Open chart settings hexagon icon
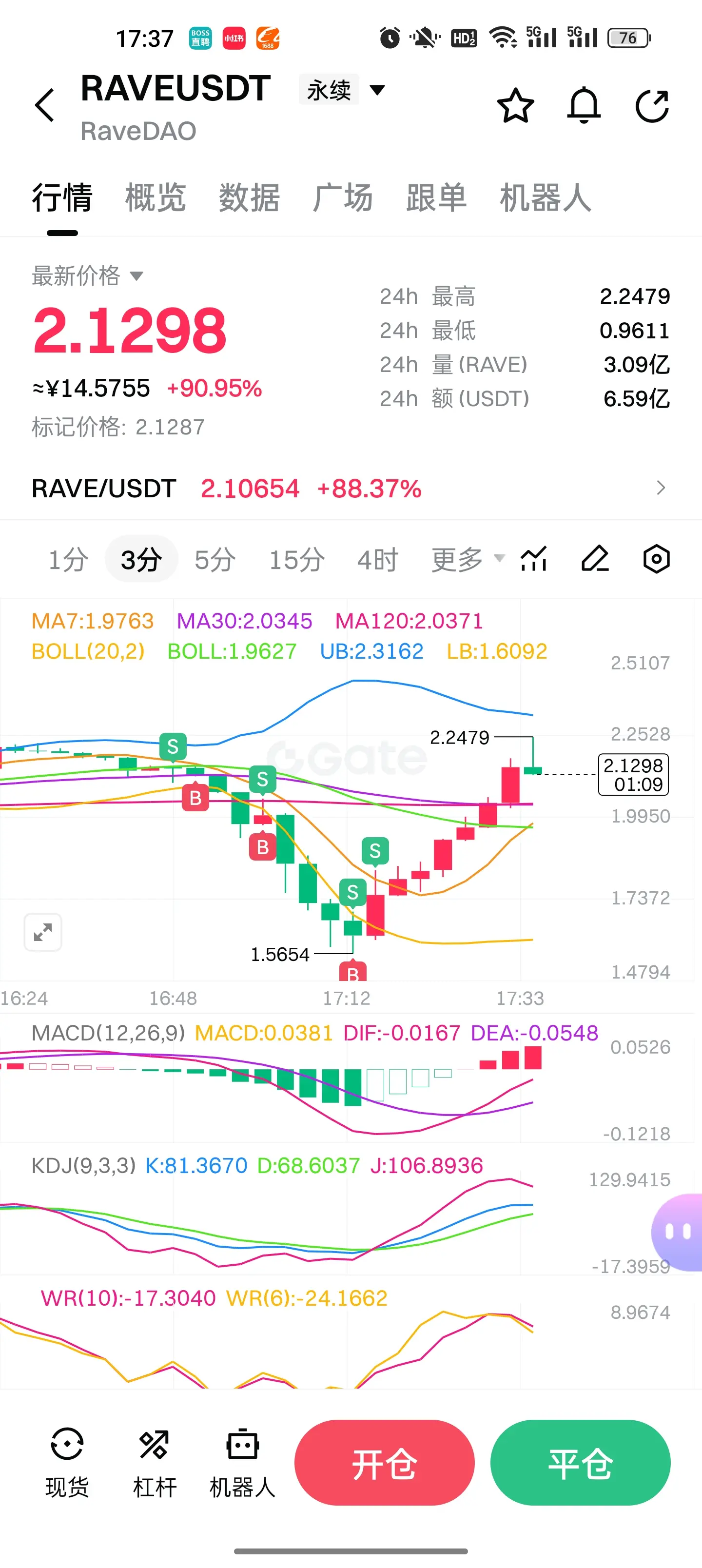Image resolution: width=702 pixels, height=1568 pixels. (656, 559)
